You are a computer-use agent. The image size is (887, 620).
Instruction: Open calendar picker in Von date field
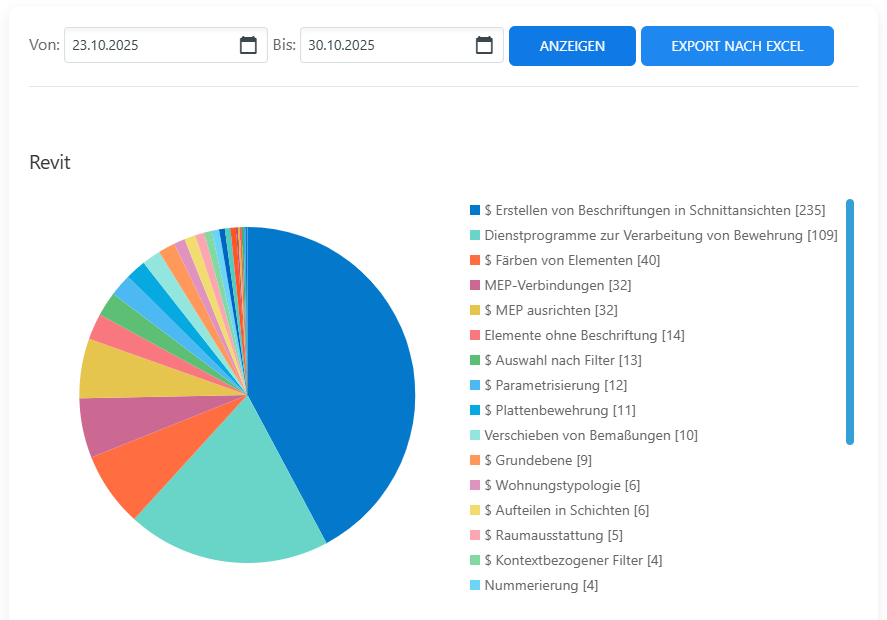(x=248, y=45)
